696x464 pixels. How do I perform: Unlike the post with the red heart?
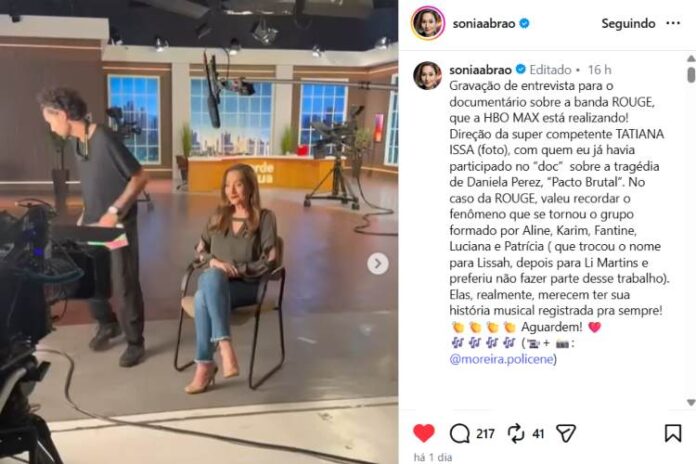[x=423, y=433]
